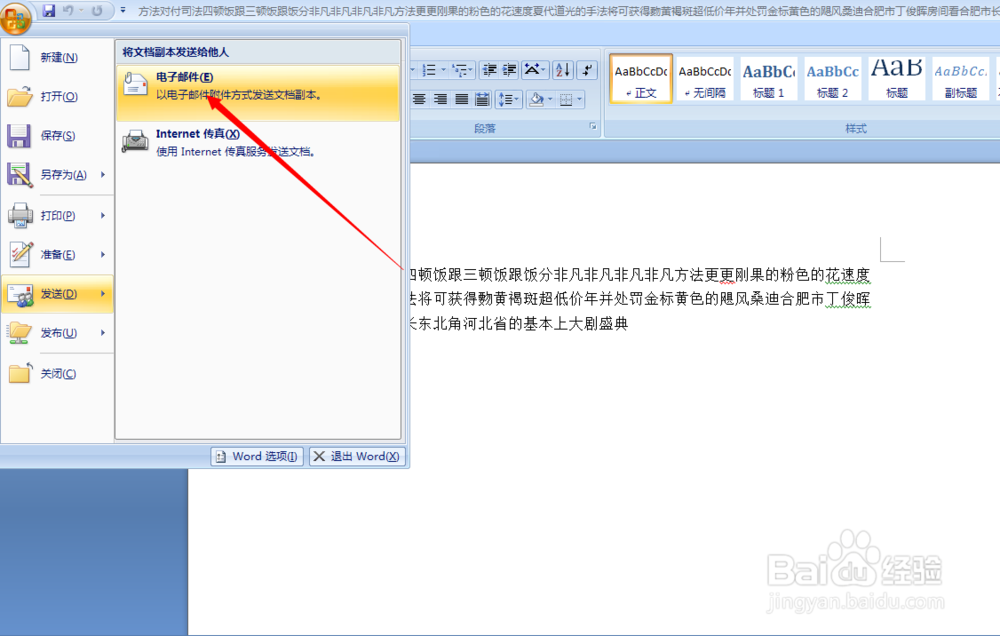Expand the 发布(U) submenu arrow

pos(103,333)
